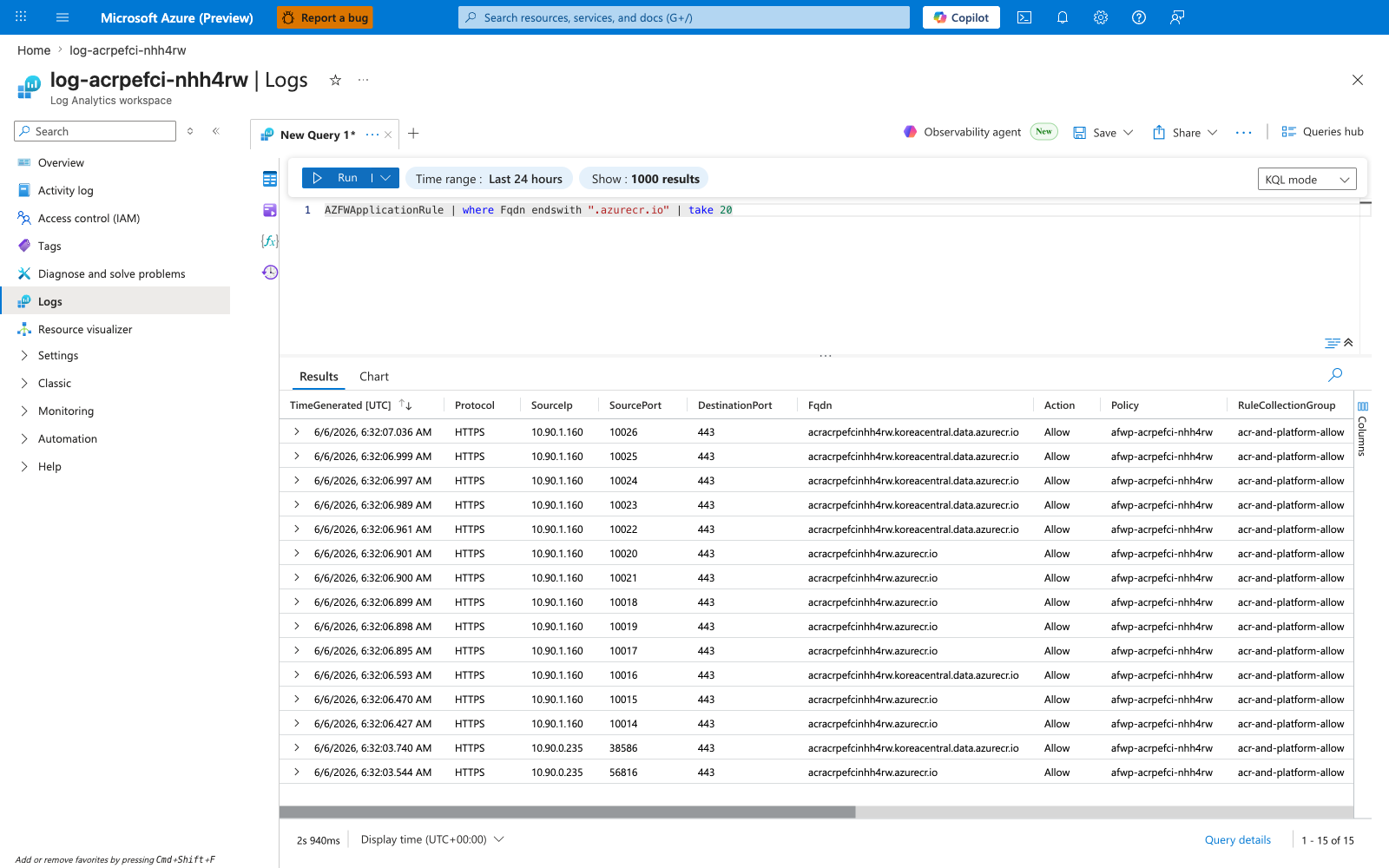Open the KQL mode dropdown
1389x868 pixels.
tap(1307, 180)
